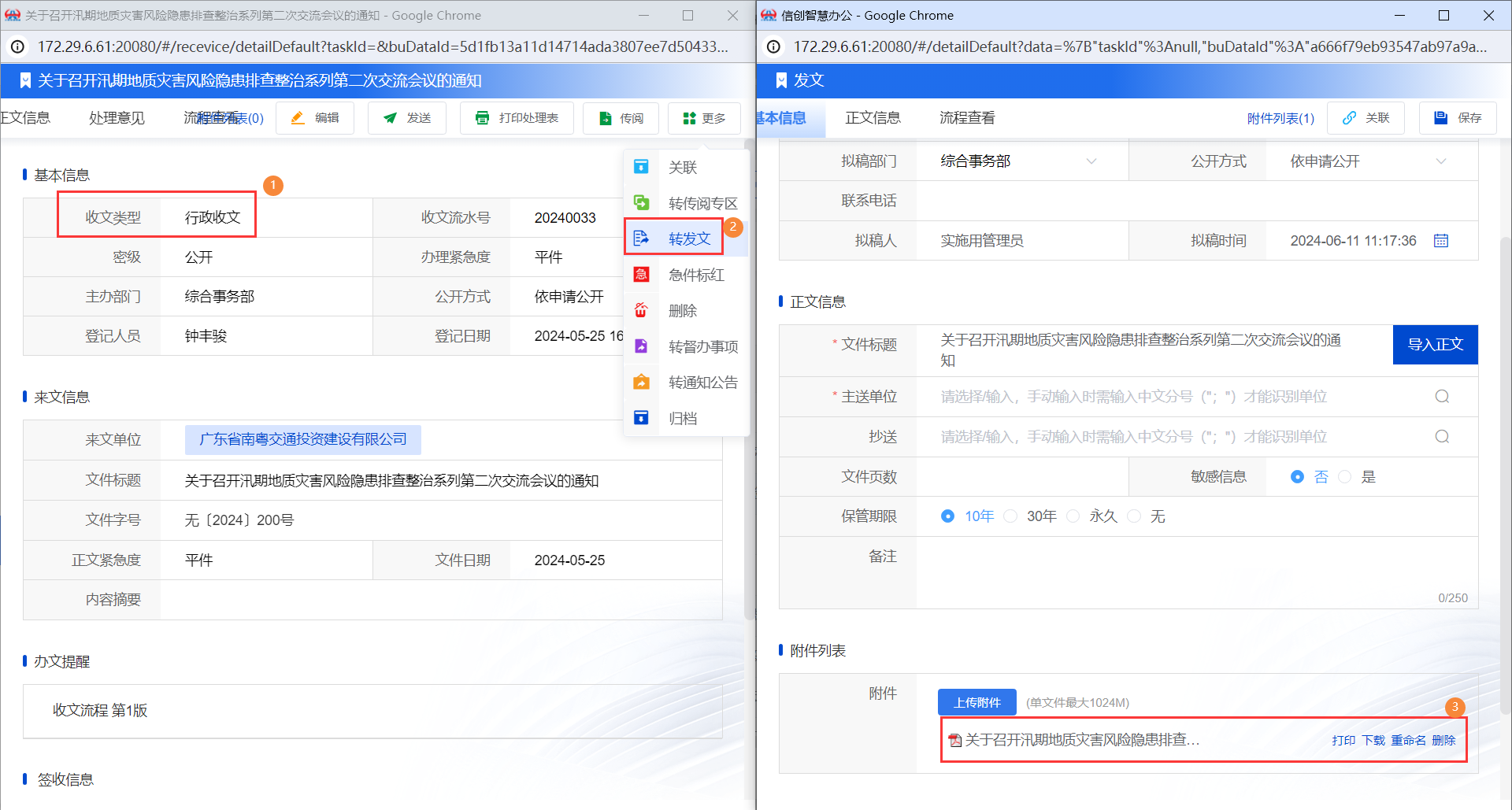Choose 删除 from the 更多 menu
Viewport: 1512px width, 810px height.
click(685, 310)
